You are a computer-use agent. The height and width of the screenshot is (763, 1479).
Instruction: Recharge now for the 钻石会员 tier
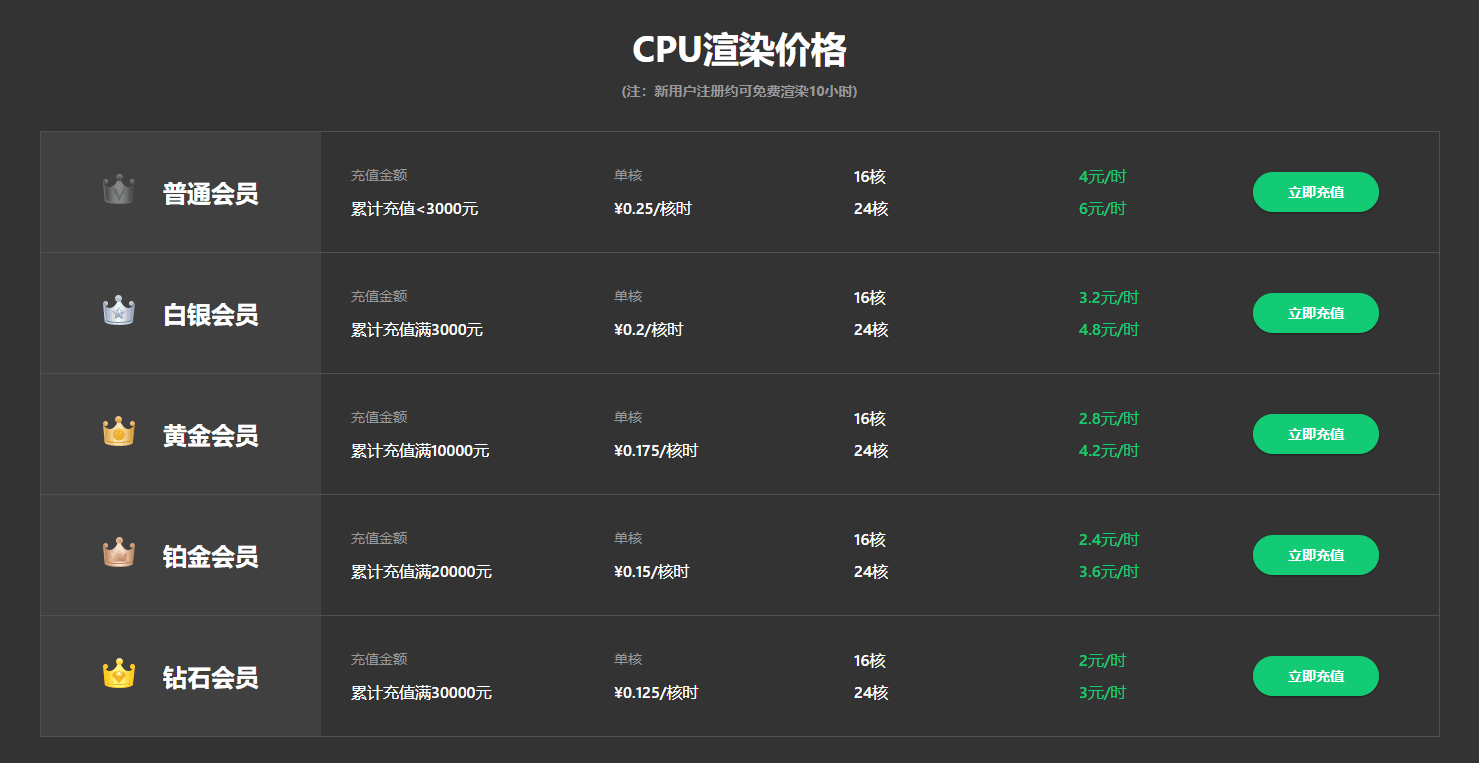click(1315, 676)
